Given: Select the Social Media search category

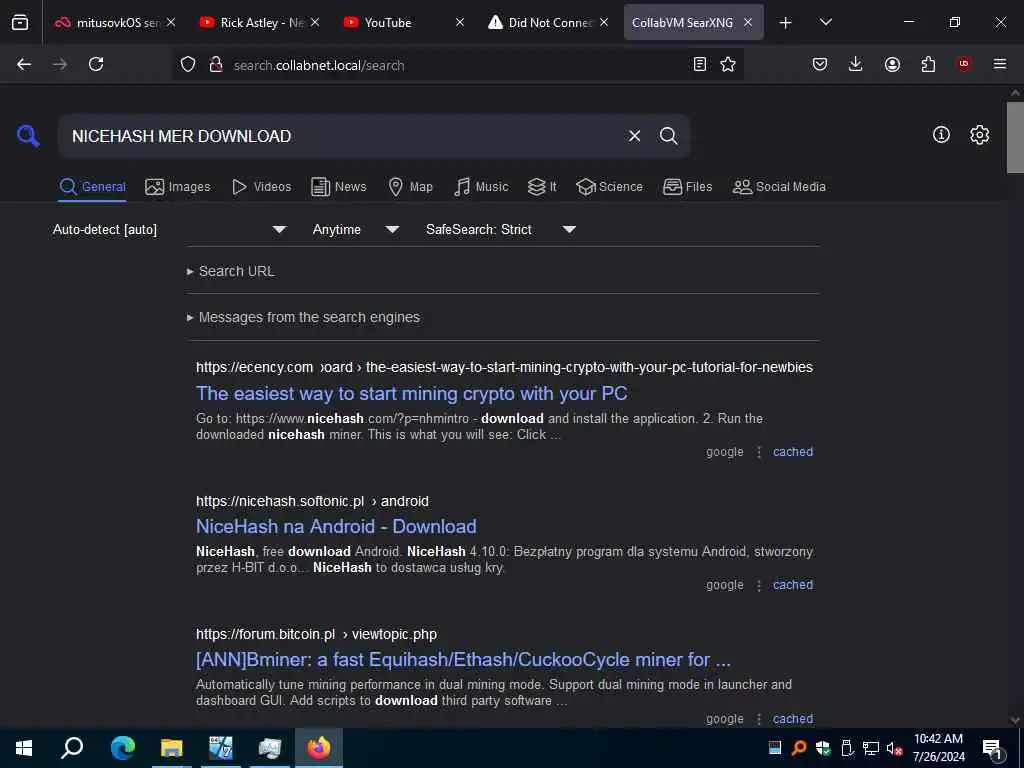Looking at the screenshot, I should click(x=779, y=187).
